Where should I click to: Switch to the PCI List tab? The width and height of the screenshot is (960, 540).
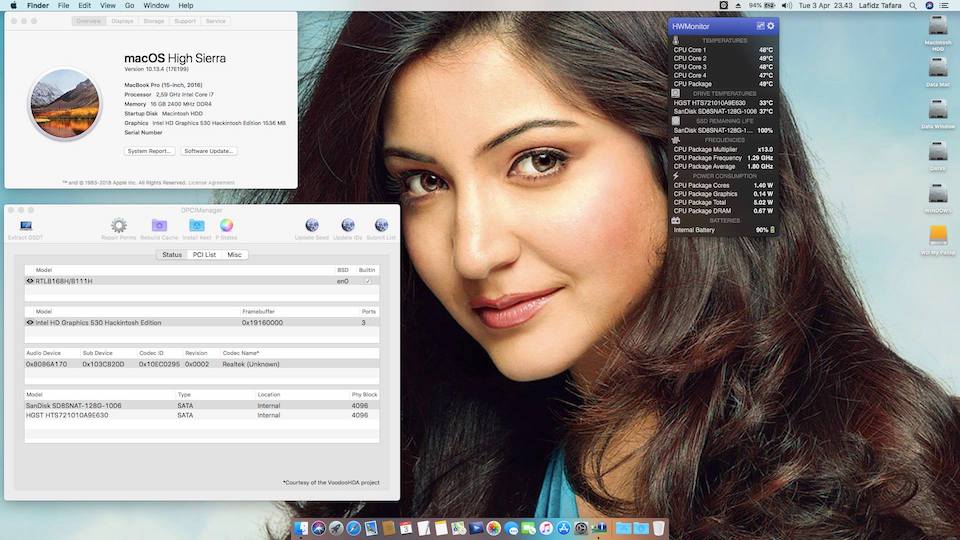click(x=204, y=255)
